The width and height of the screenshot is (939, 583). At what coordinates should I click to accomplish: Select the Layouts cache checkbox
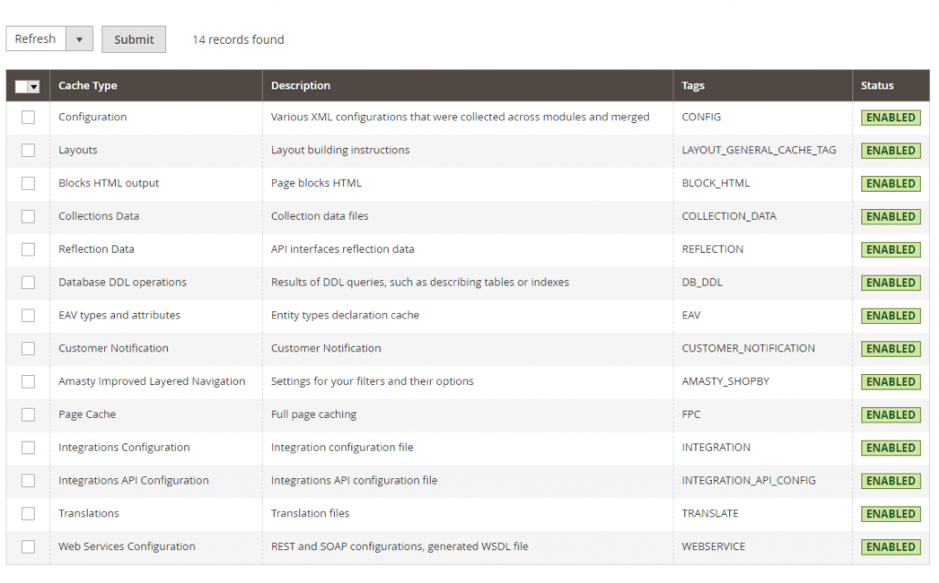click(28, 150)
